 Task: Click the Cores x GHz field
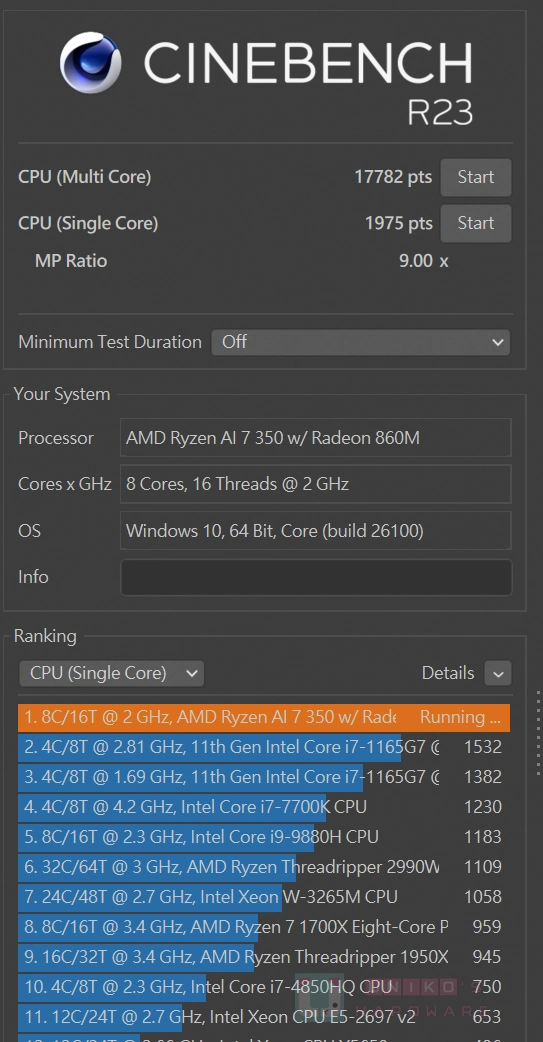(x=316, y=484)
